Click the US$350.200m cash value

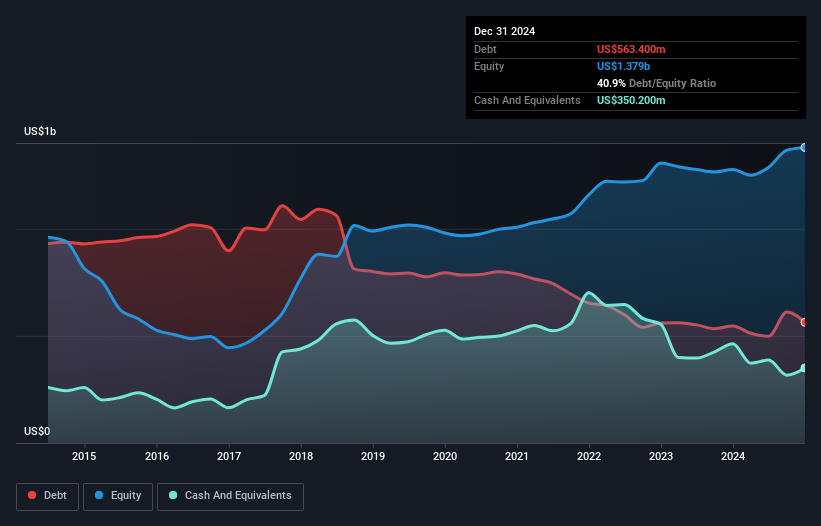pos(631,100)
